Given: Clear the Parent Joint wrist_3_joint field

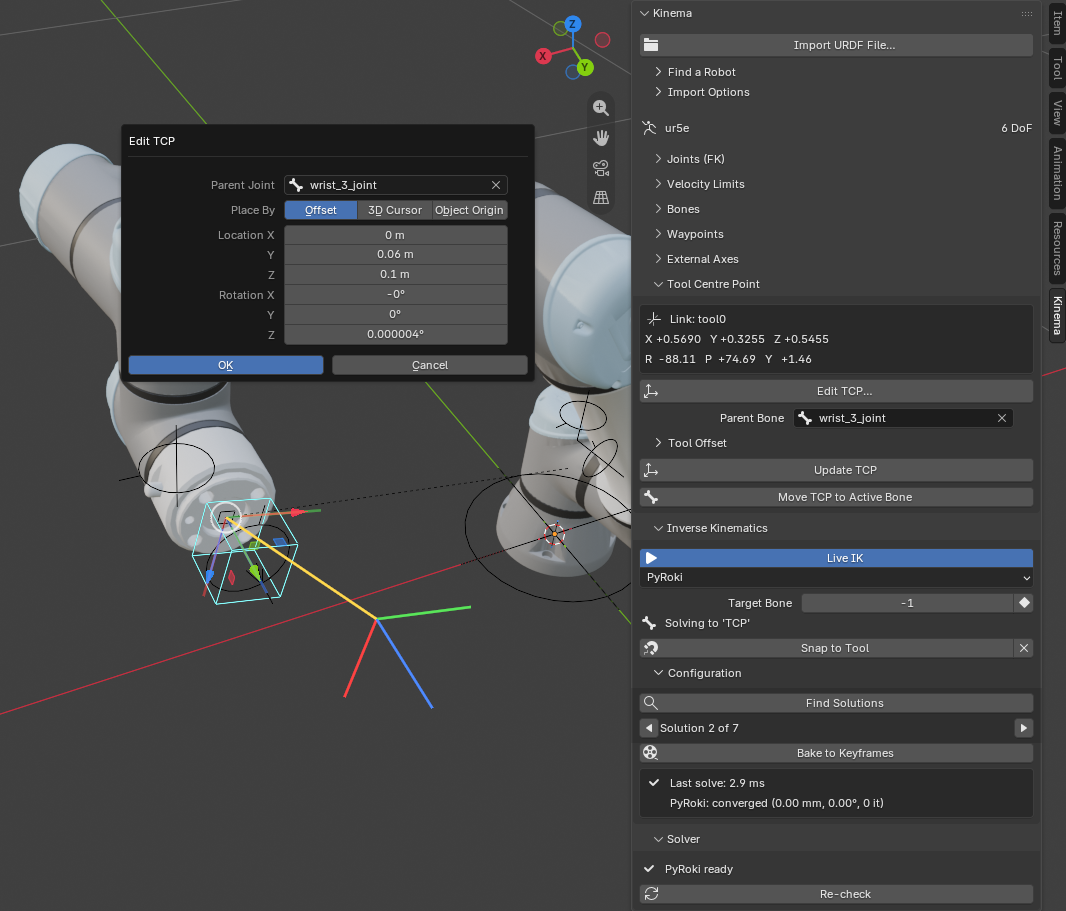Looking at the screenshot, I should [496, 185].
